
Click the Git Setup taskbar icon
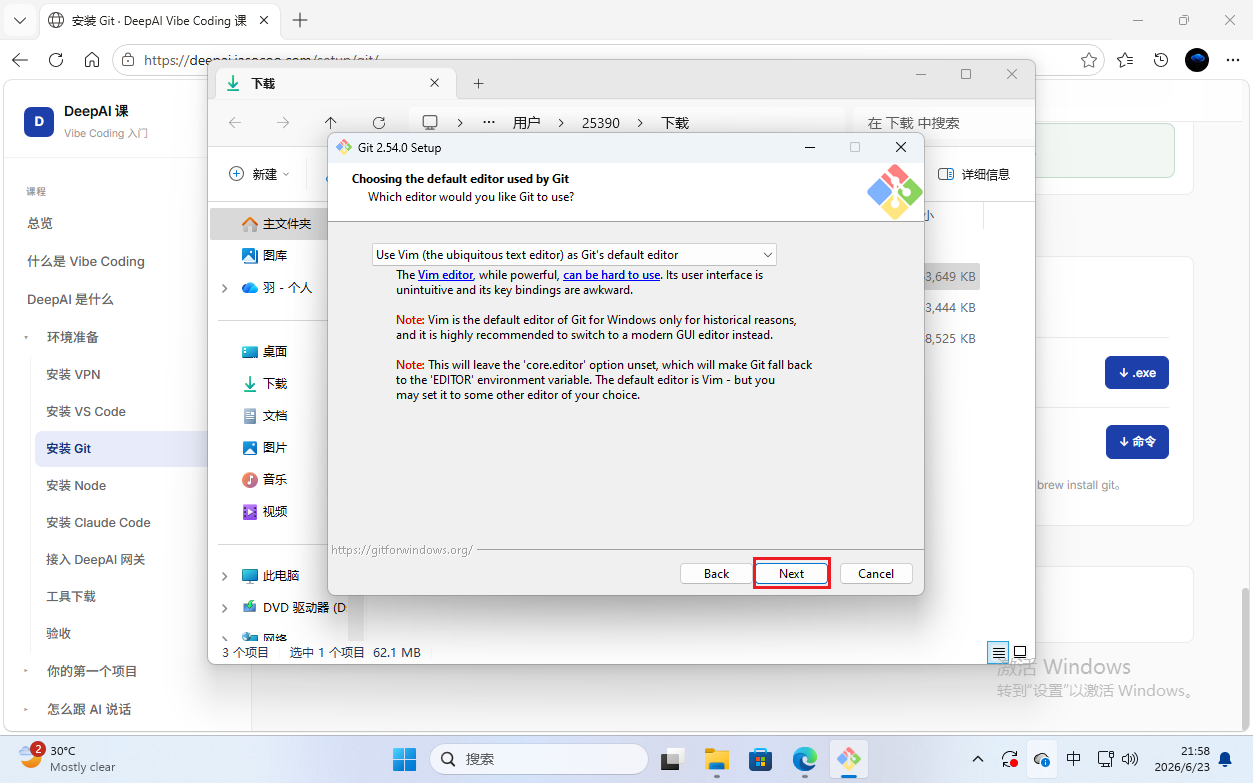848,759
